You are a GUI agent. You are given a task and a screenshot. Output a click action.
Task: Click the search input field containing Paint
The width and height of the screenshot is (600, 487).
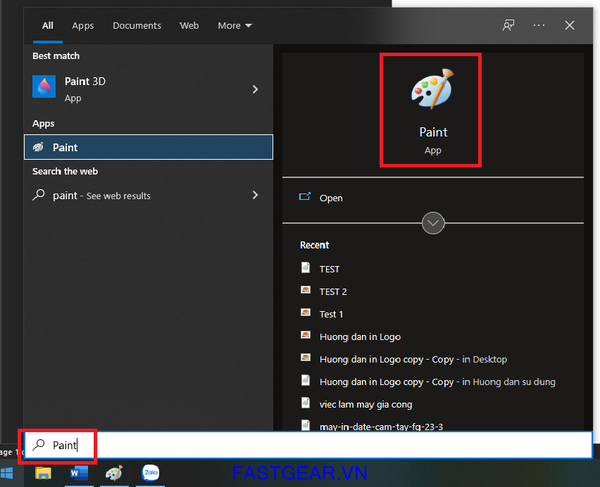point(308,445)
